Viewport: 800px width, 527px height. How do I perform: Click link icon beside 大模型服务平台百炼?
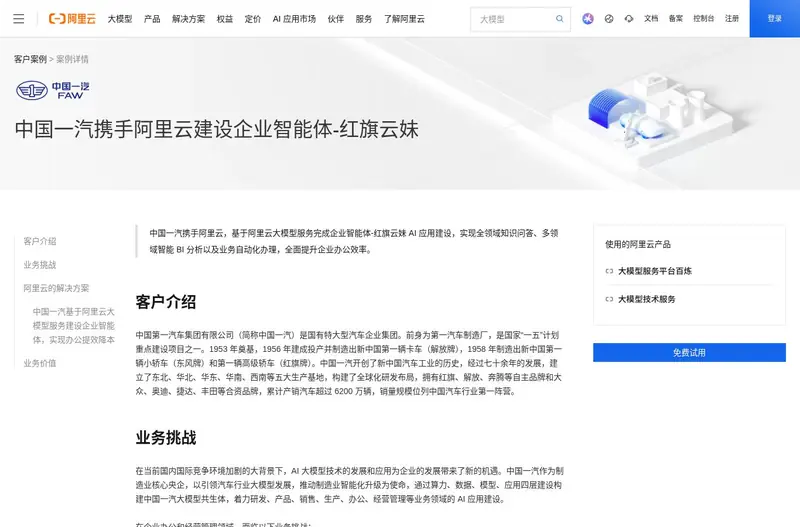tap(609, 271)
